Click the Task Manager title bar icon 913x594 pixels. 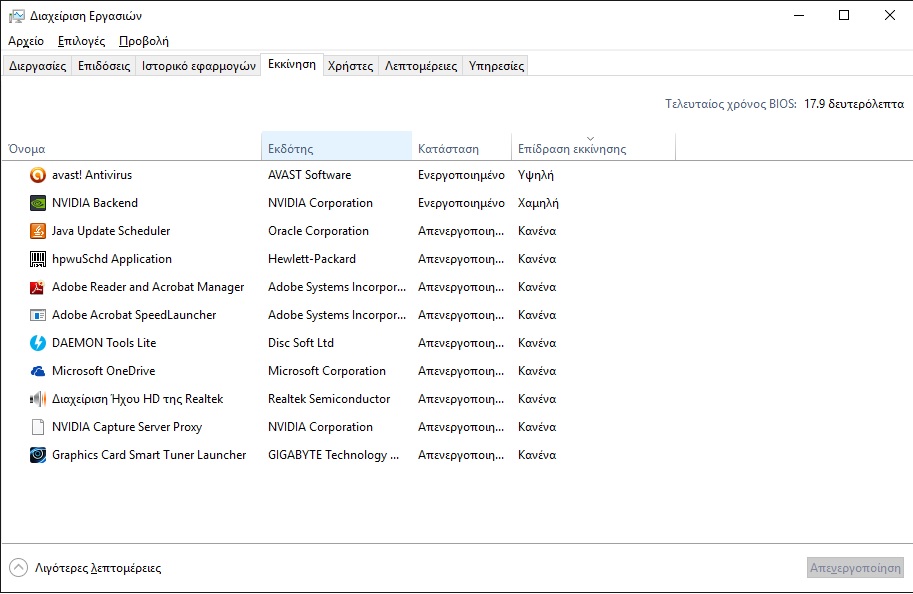click(x=17, y=16)
